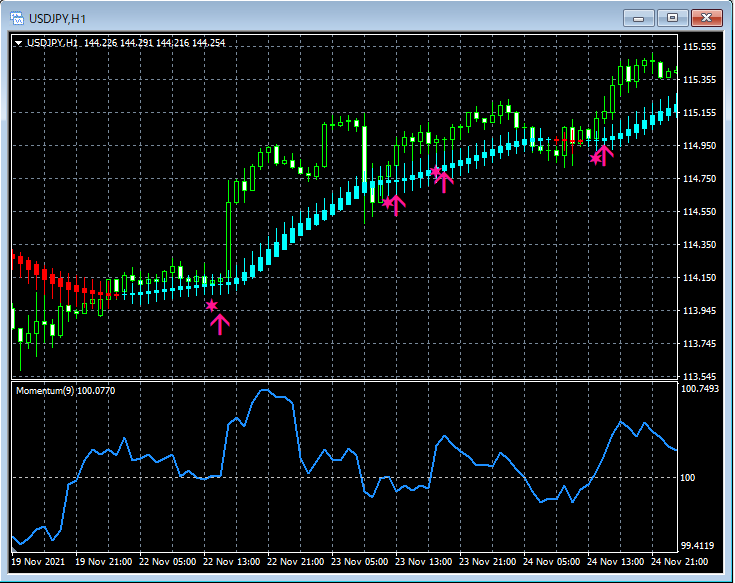Select the leftmost pink star marker
The height and width of the screenshot is (583, 735).
click(x=211, y=305)
